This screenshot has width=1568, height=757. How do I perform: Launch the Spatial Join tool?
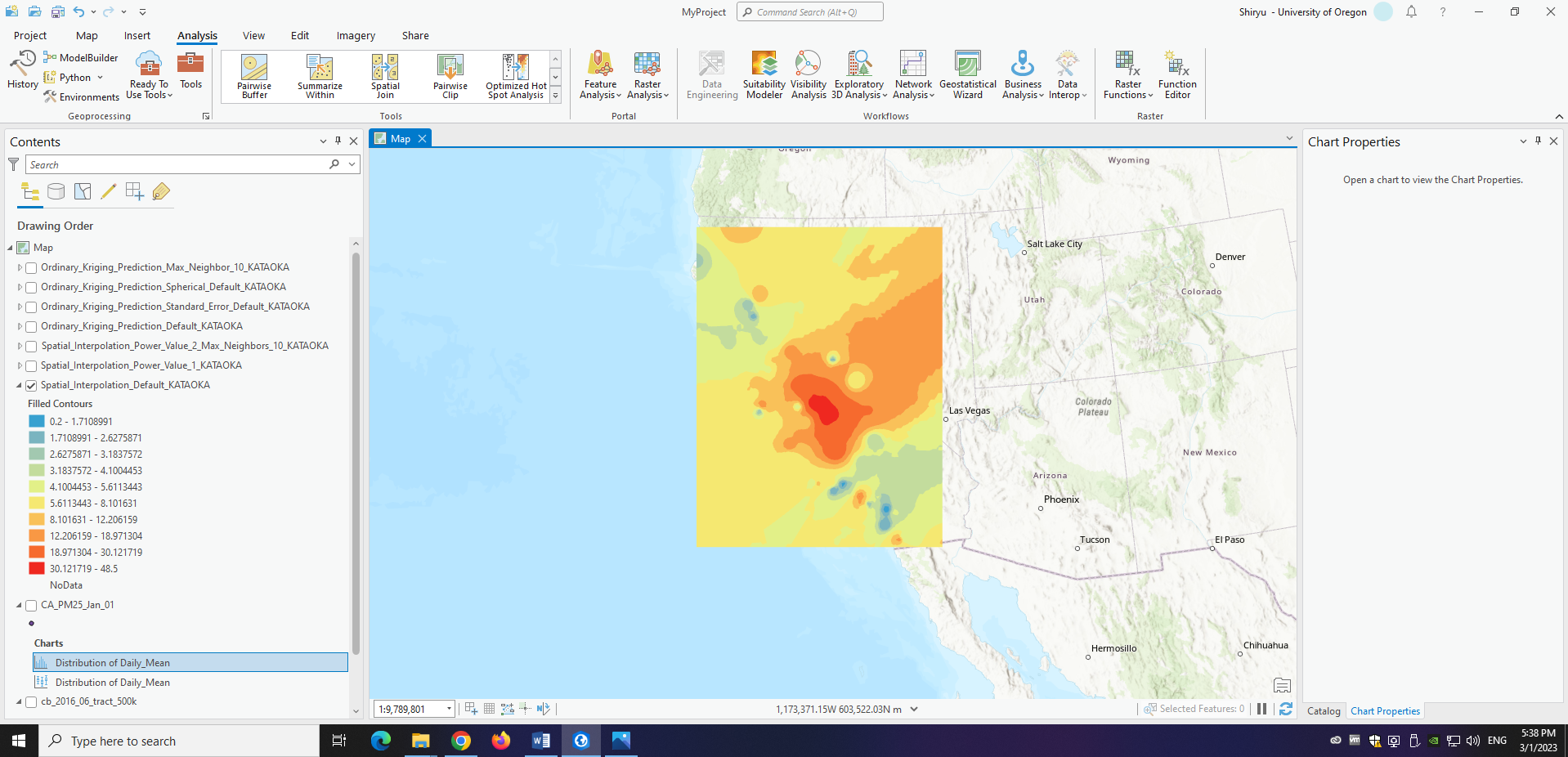(x=384, y=75)
